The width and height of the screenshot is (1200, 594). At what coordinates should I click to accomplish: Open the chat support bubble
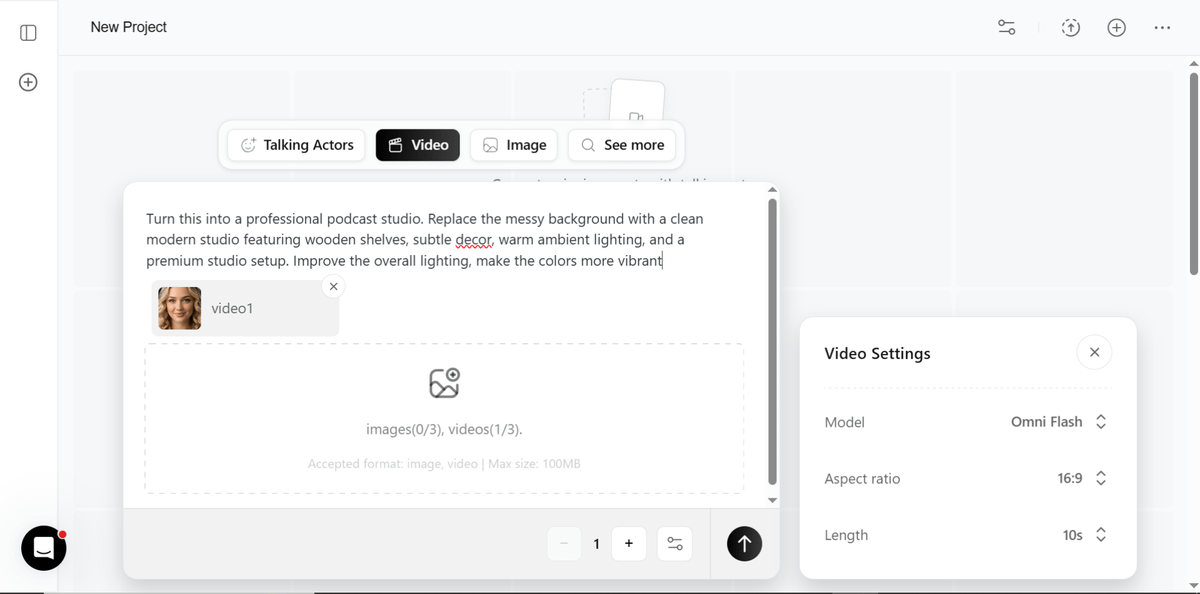(44, 548)
